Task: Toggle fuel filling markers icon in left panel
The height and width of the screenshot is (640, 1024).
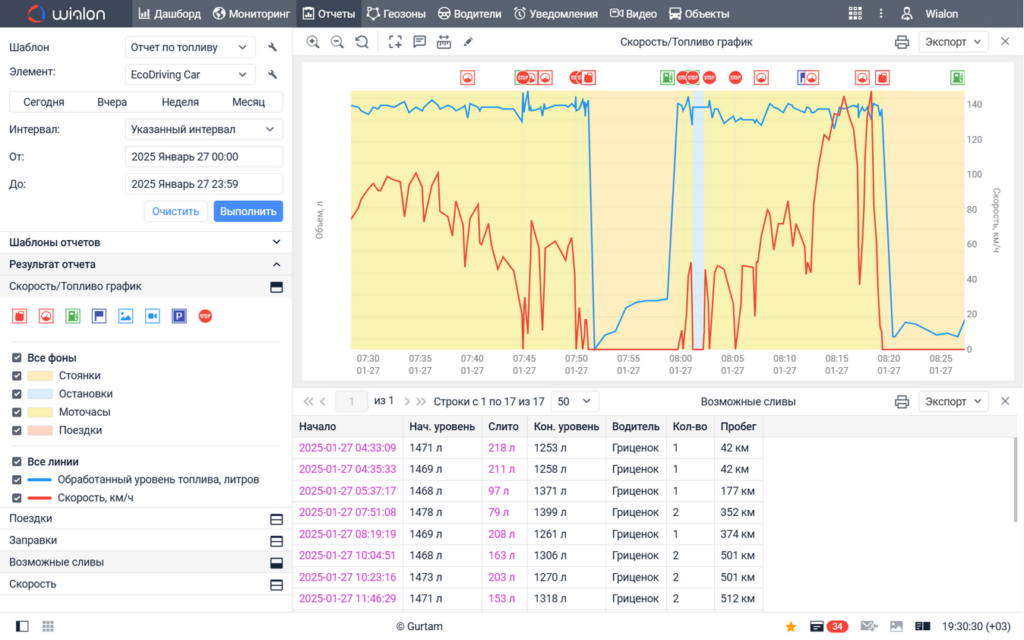Action: (73, 316)
